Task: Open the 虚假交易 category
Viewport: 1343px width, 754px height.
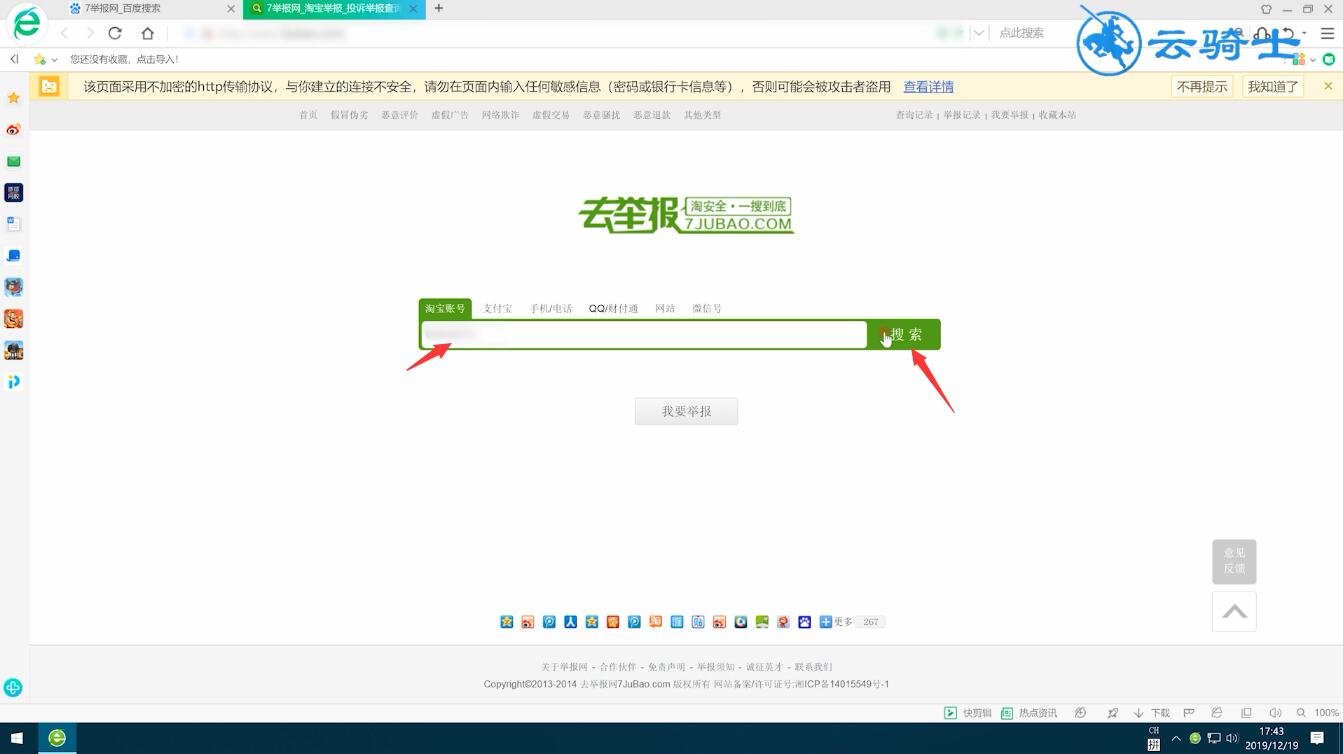Action: point(550,115)
